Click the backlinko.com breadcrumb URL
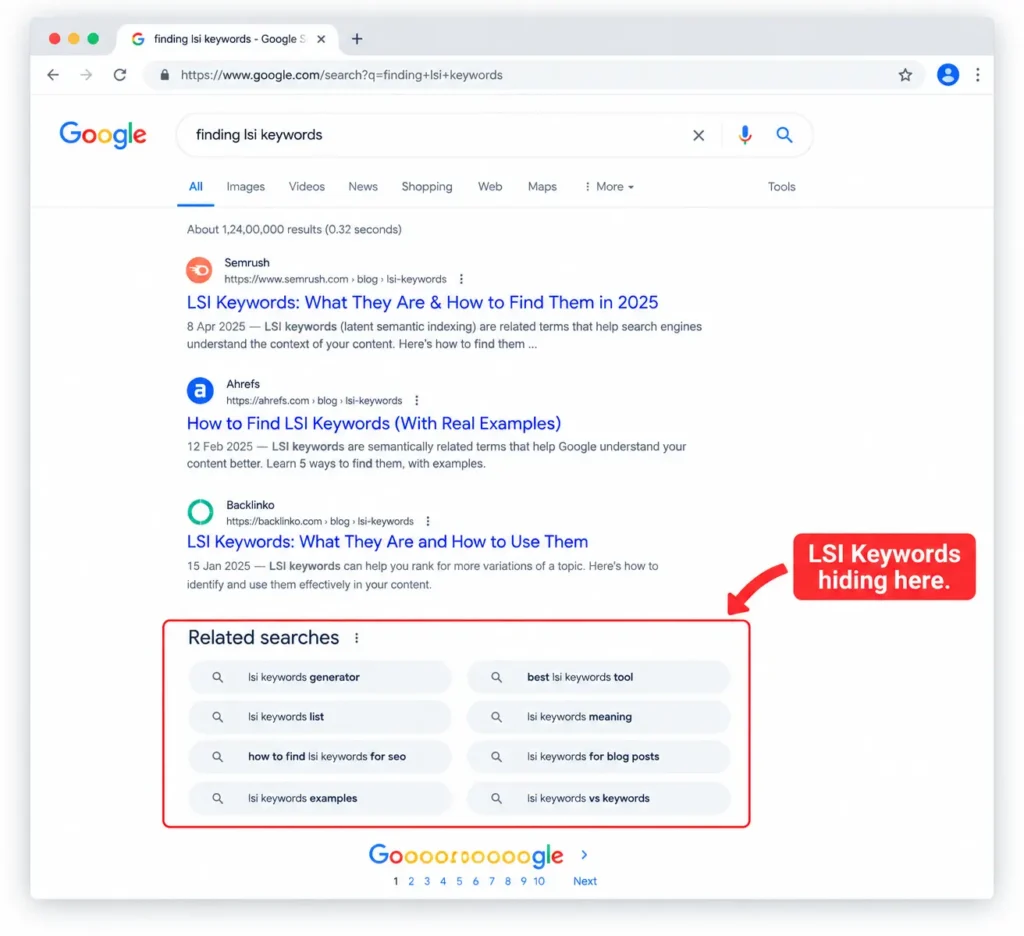1024x936 pixels. tap(320, 522)
